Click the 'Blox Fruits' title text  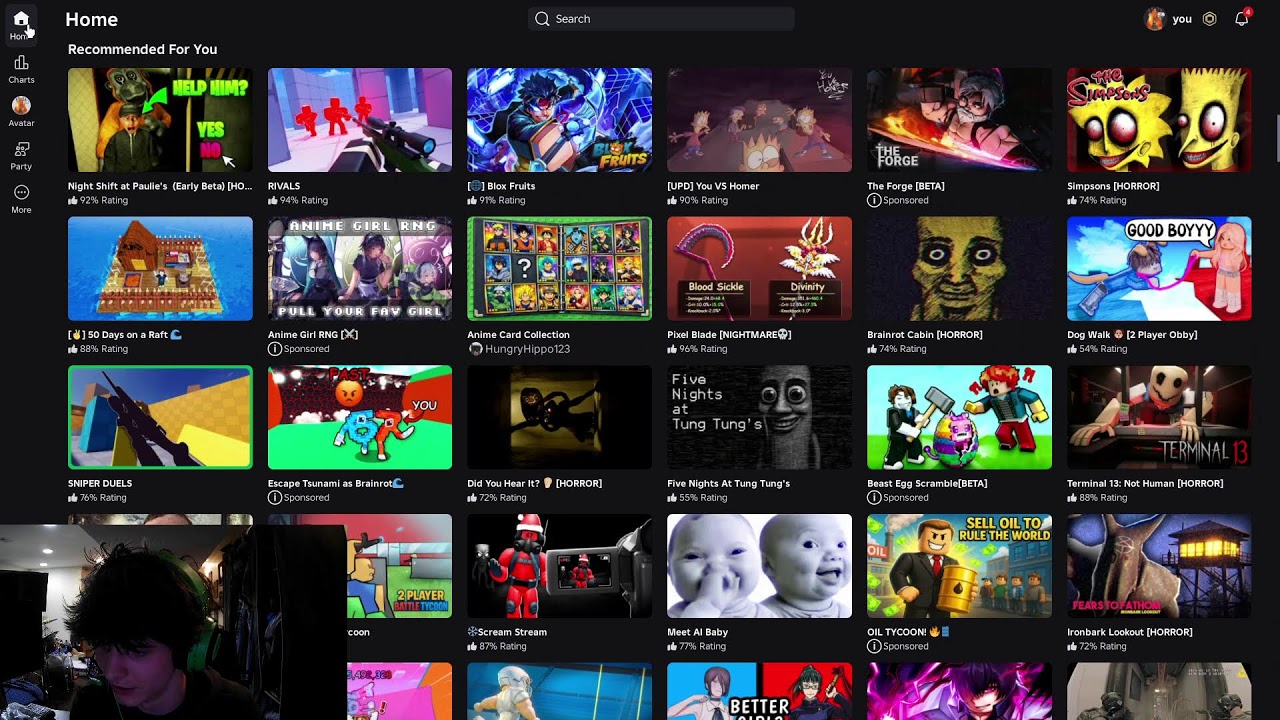(511, 186)
